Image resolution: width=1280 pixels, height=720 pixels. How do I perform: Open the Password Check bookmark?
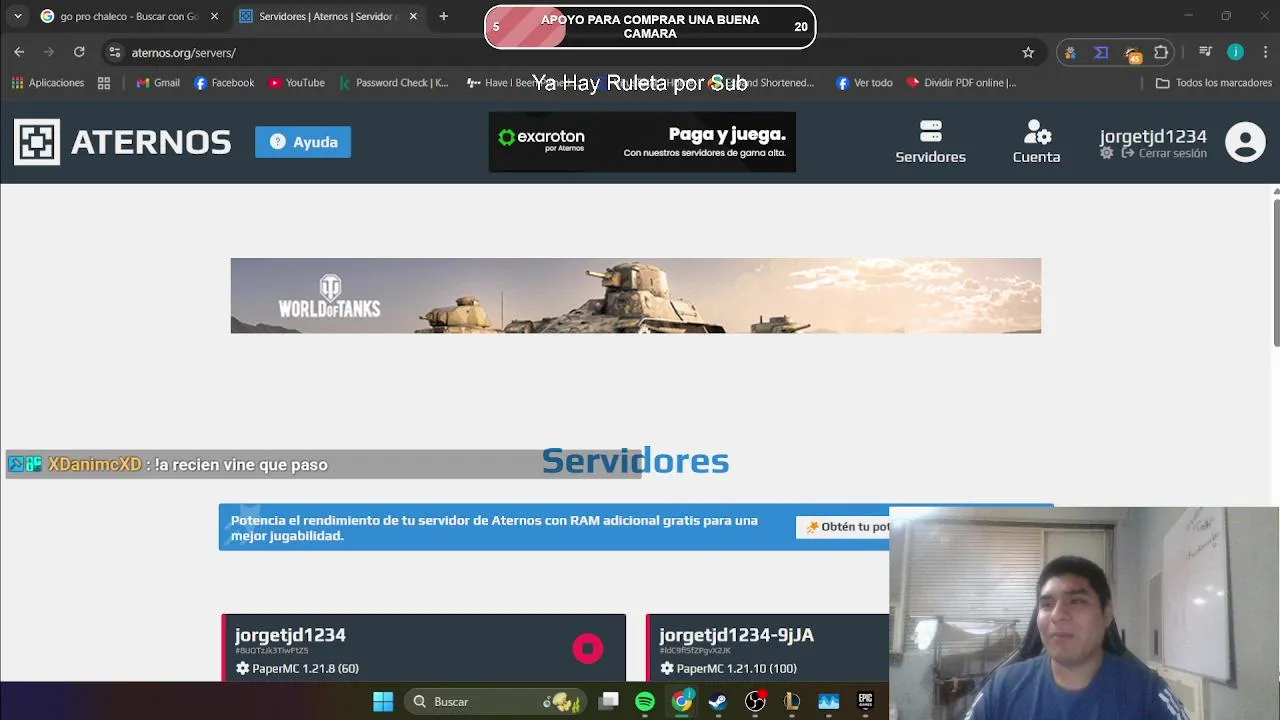coord(394,83)
